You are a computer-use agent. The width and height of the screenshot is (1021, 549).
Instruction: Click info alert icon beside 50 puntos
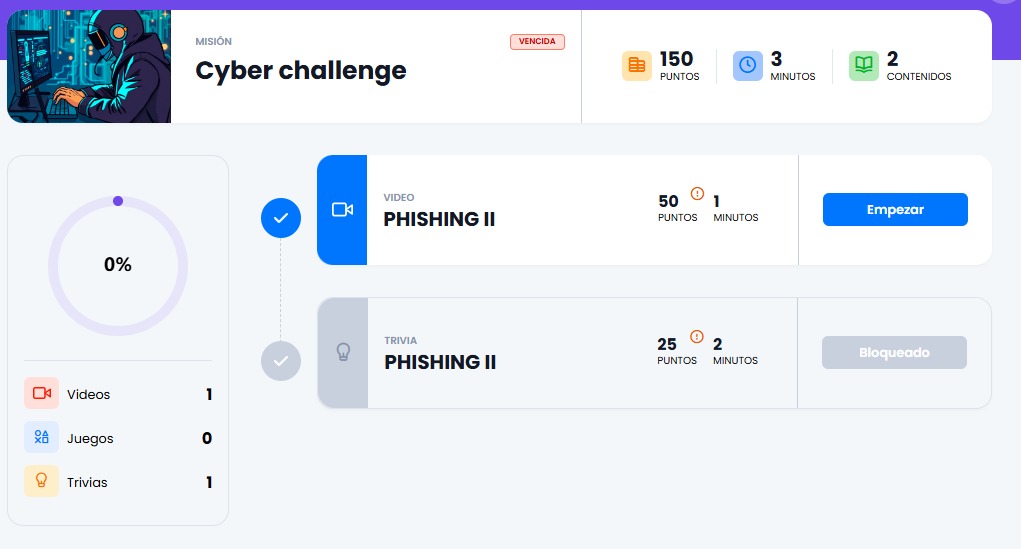(697, 194)
